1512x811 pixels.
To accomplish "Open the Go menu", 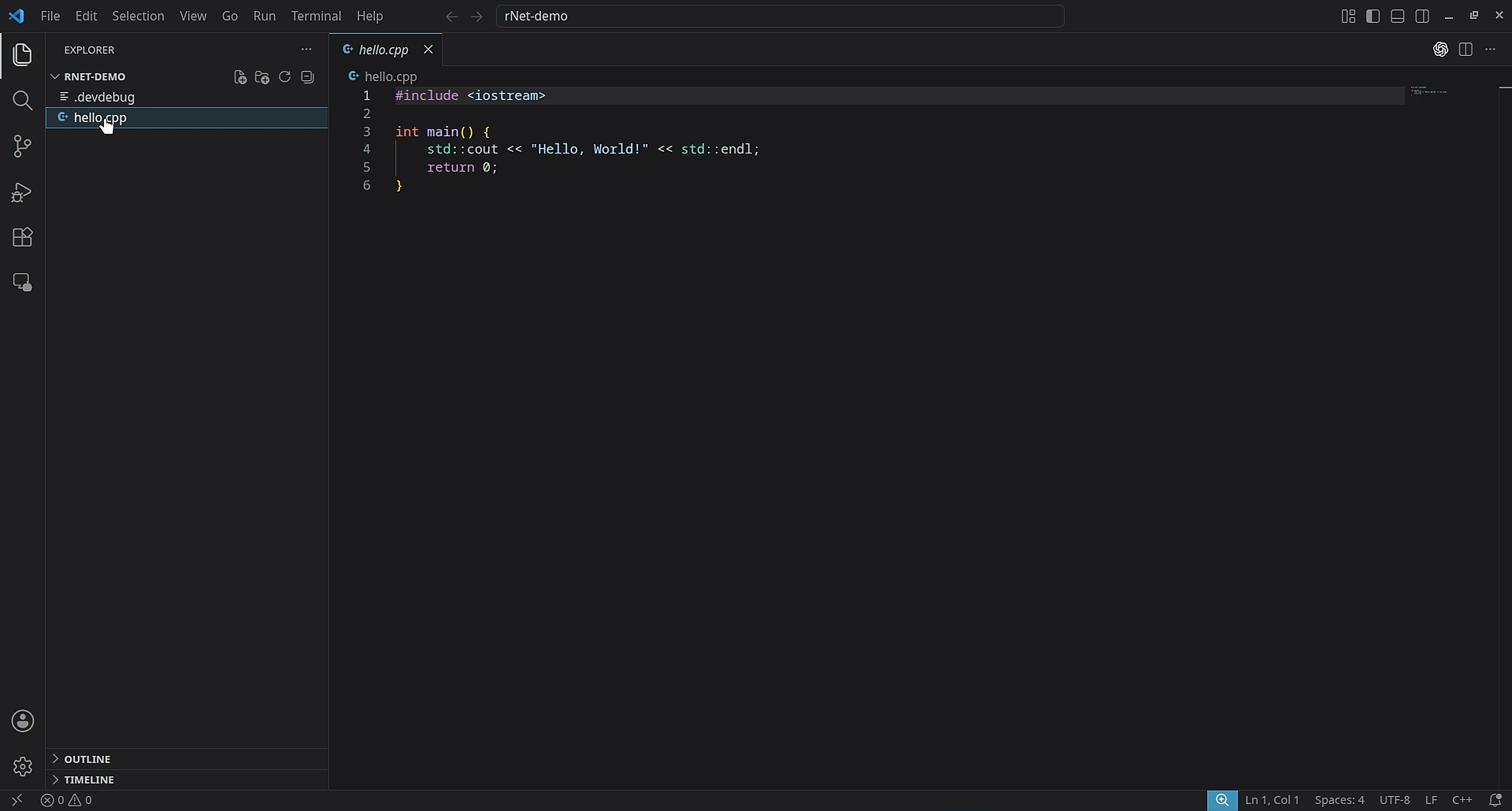I will [x=230, y=16].
